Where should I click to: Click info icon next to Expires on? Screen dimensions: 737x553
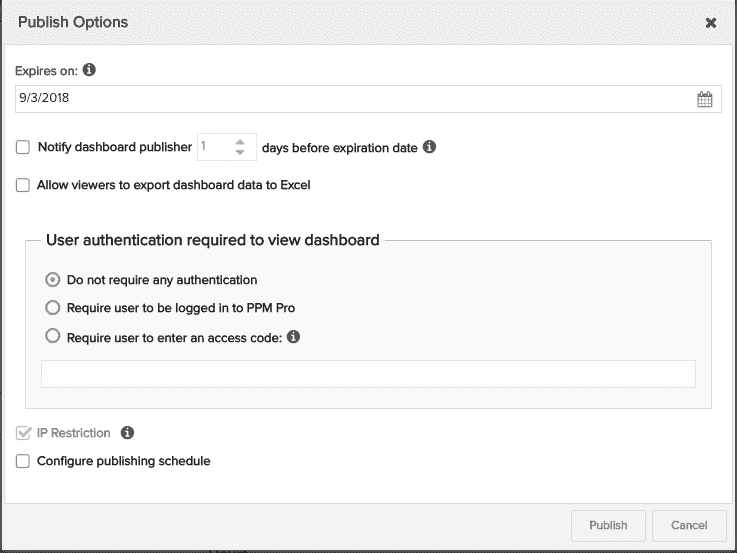click(89, 70)
